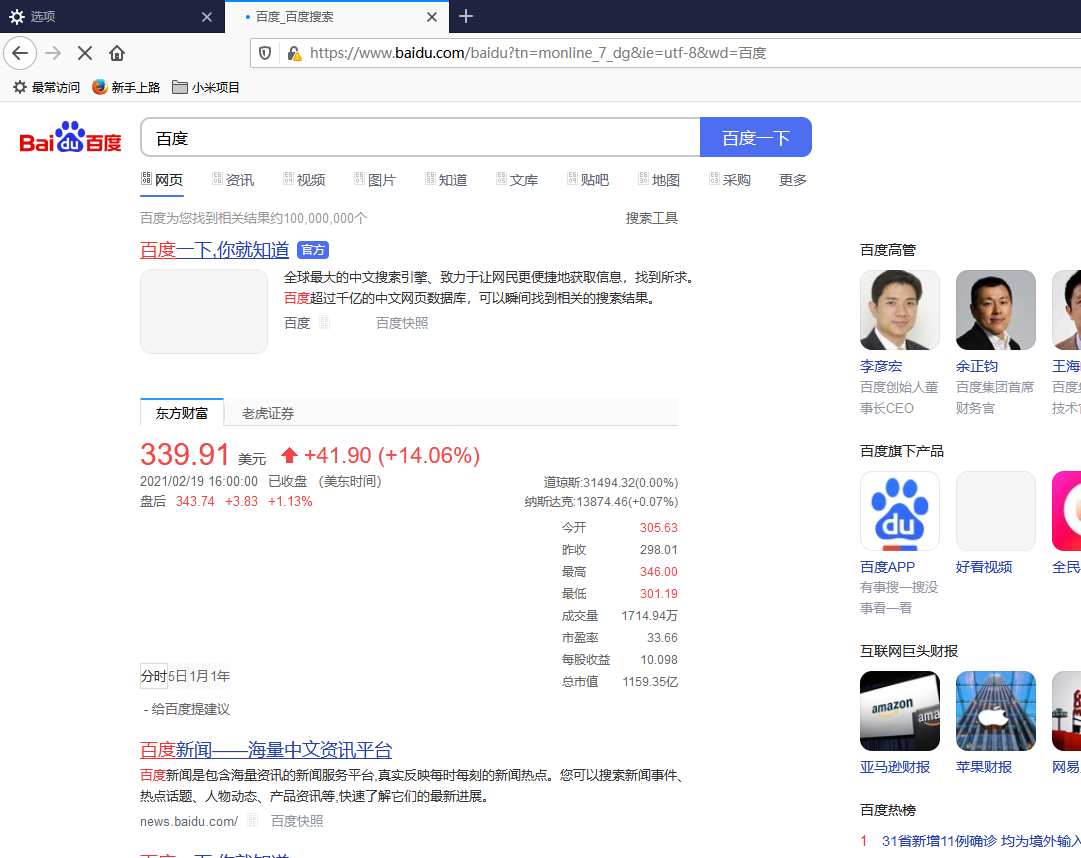Viewport: 1081px width, 858px height.
Task: Open the browser home page icon
Action: pos(117,53)
